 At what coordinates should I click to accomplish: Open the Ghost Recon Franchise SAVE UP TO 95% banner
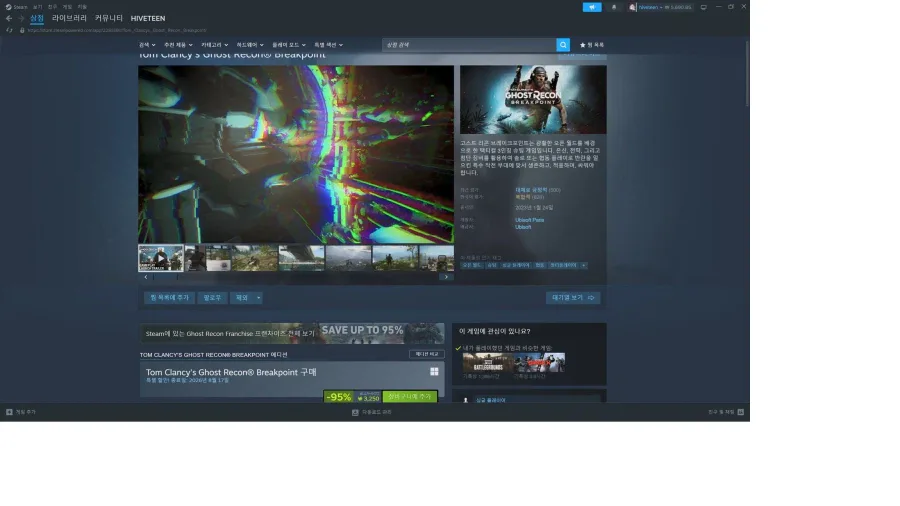coord(292,333)
